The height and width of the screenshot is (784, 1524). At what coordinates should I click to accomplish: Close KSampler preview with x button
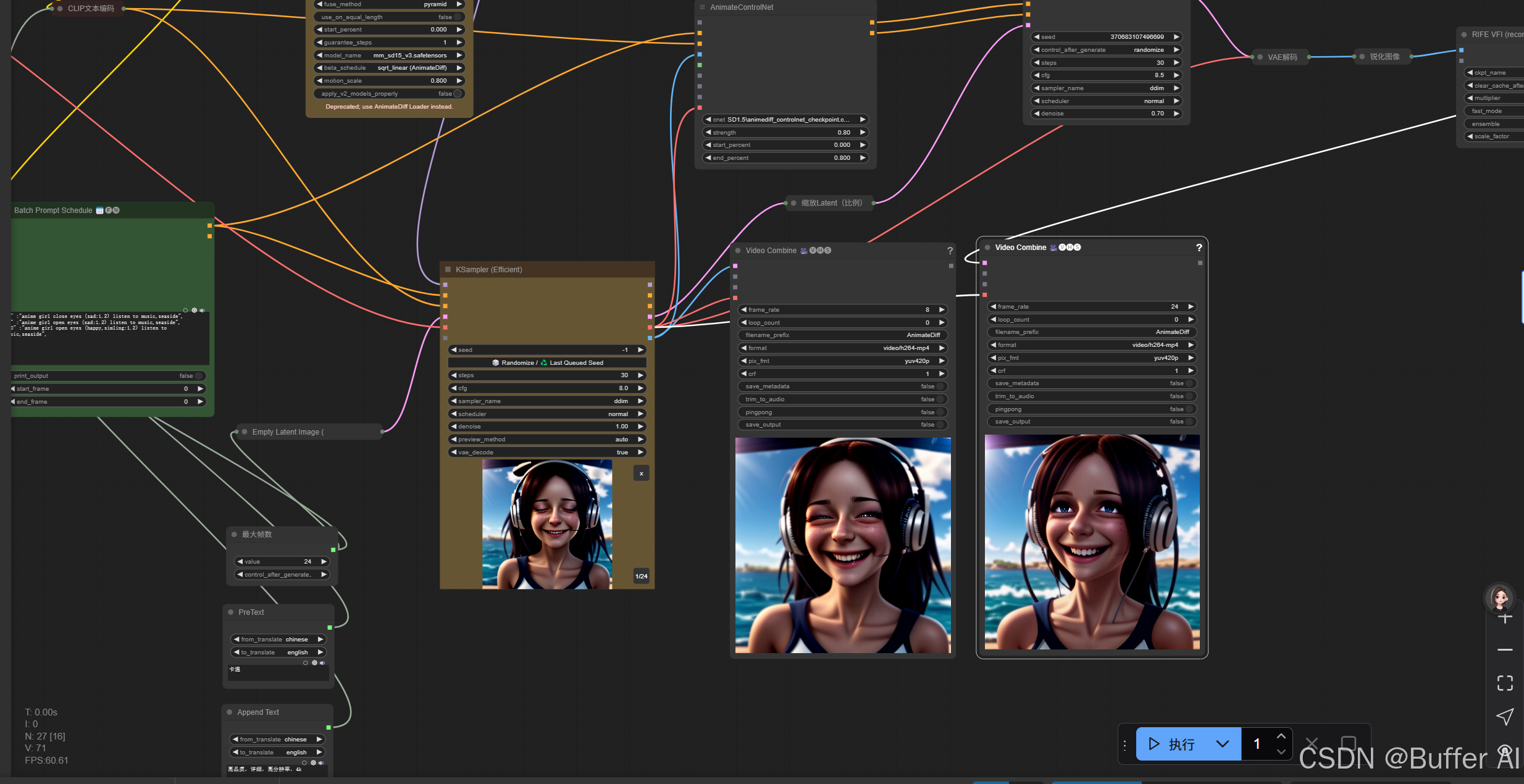pos(641,473)
